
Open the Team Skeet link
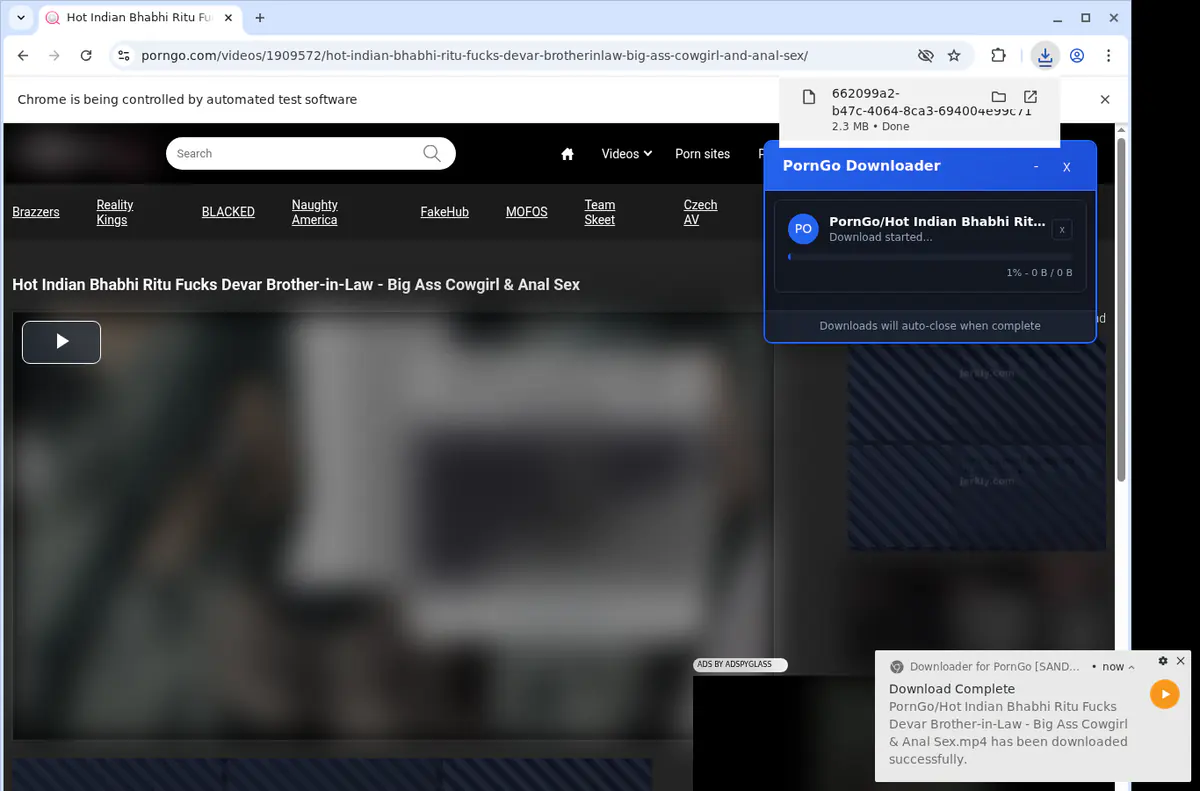600,212
